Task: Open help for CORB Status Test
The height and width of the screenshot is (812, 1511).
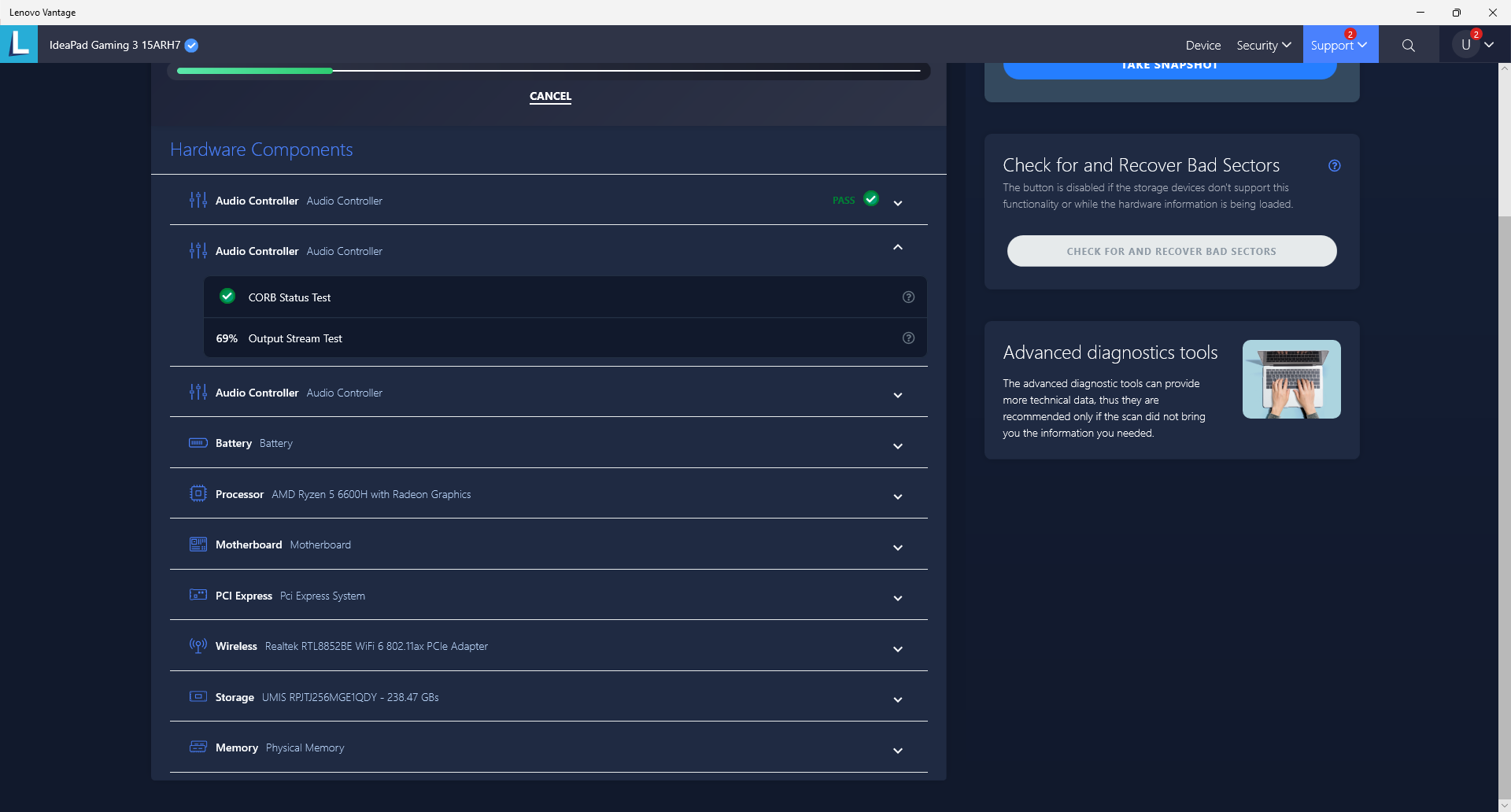Action: click(908, 297)
